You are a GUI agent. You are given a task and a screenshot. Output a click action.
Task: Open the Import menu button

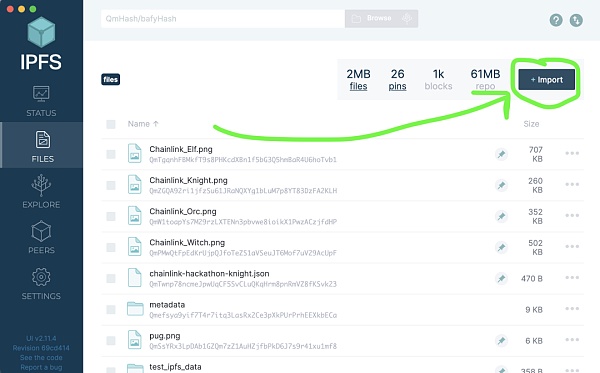[546, 80]
